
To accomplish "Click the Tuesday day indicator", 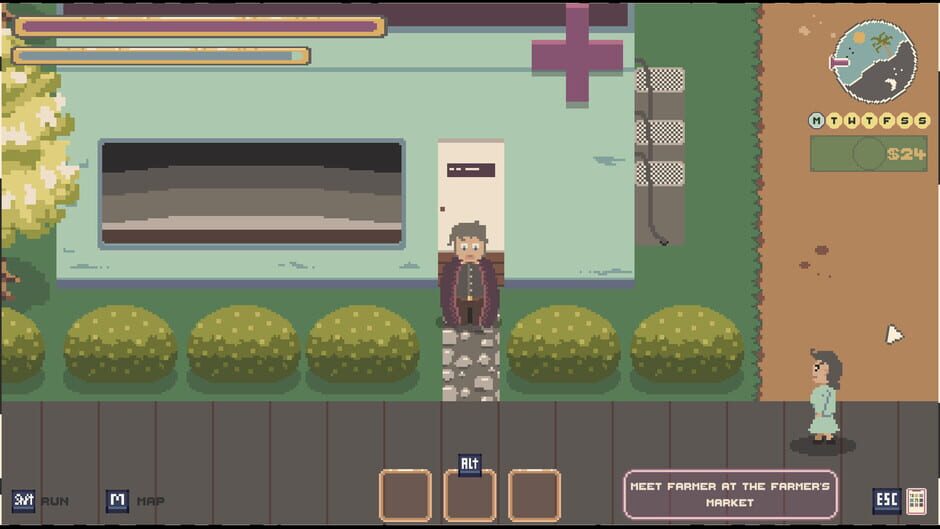I will [834, 121].
